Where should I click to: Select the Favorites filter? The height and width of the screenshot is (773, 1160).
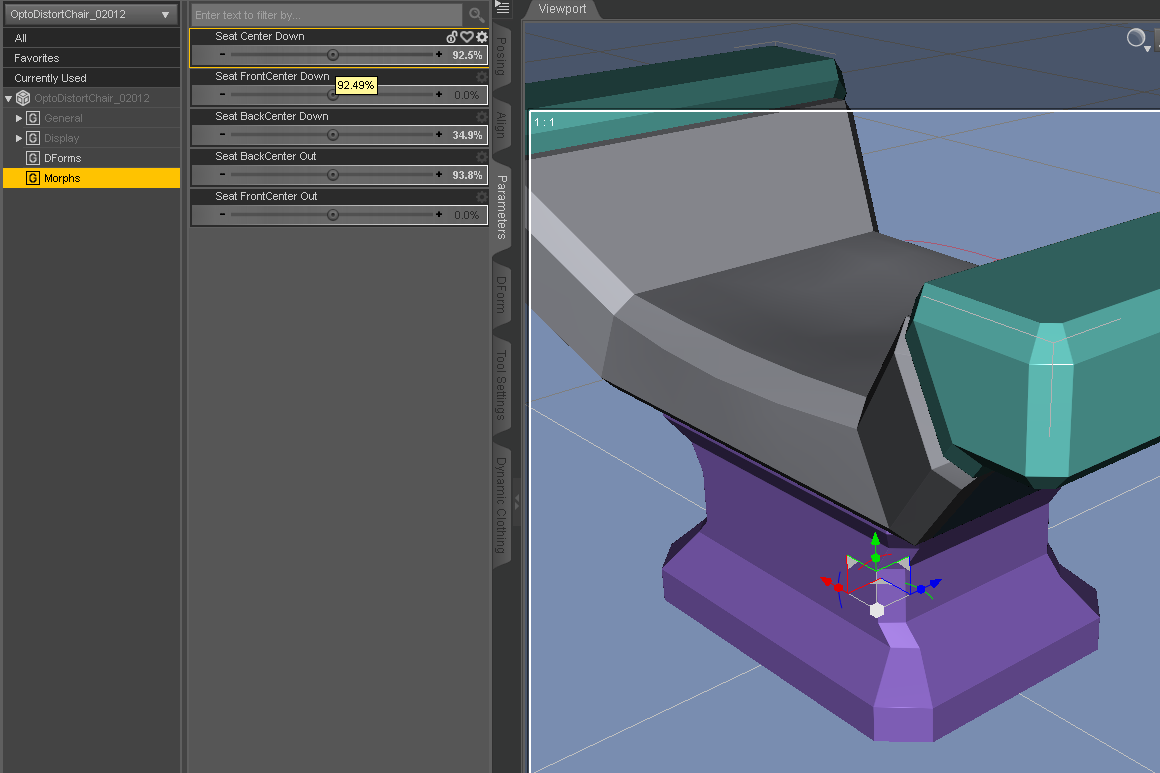37,58
